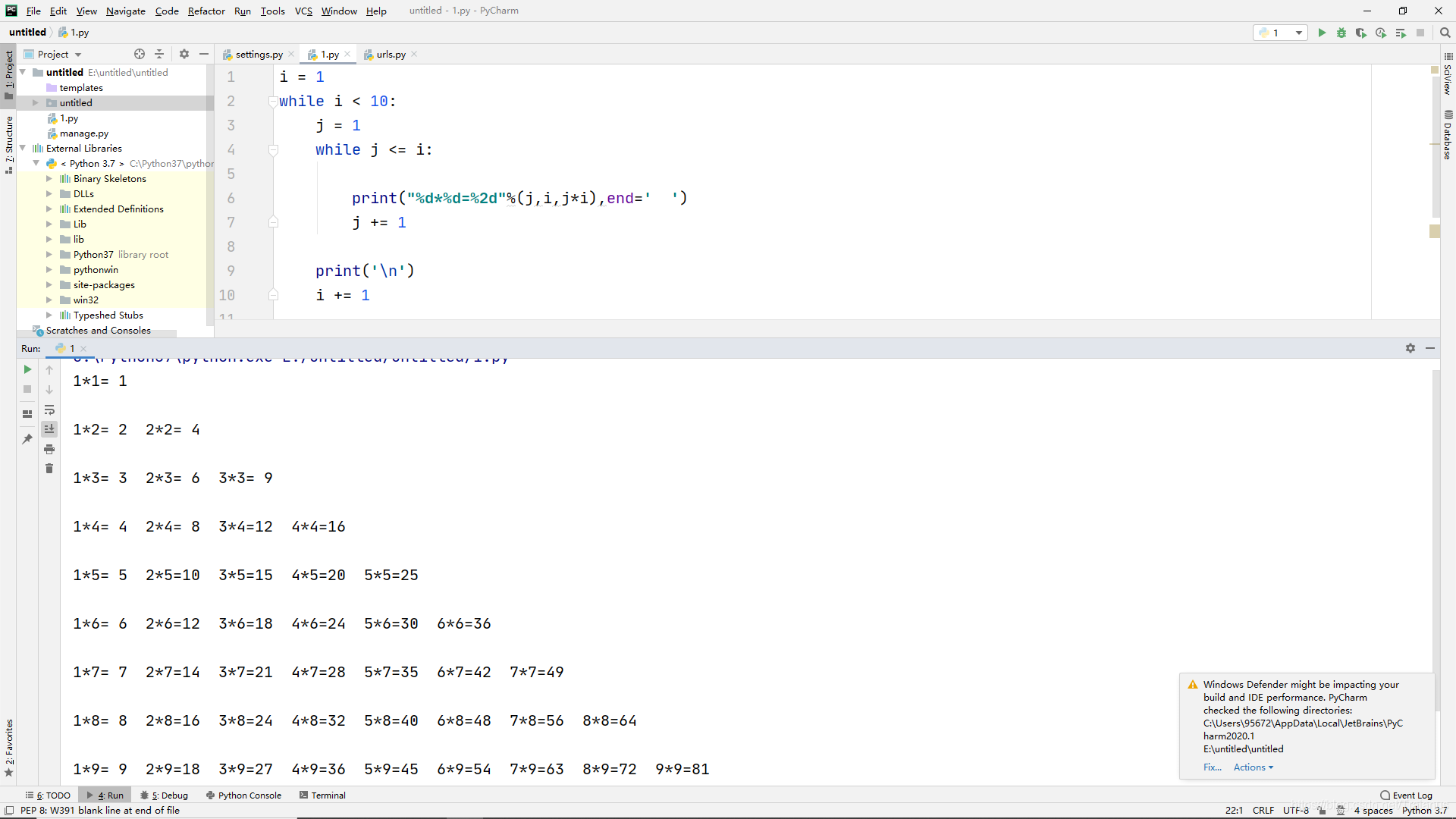This screenshot has width=1456, height=819.
Task: Open Actions dropdown in Defender notification
Action: point(1254,767)
